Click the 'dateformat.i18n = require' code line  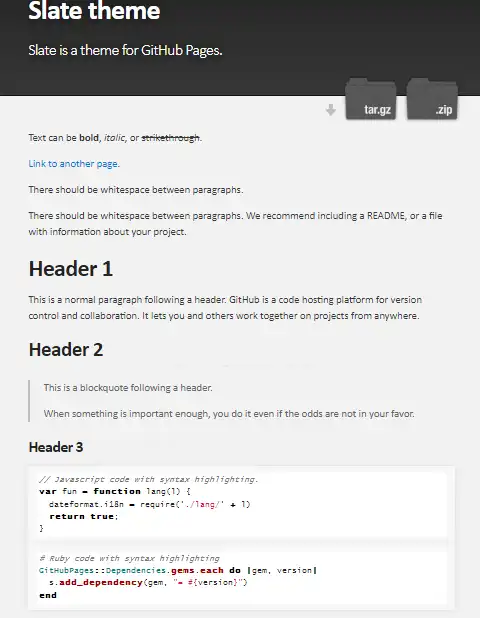tap(150, 504)
